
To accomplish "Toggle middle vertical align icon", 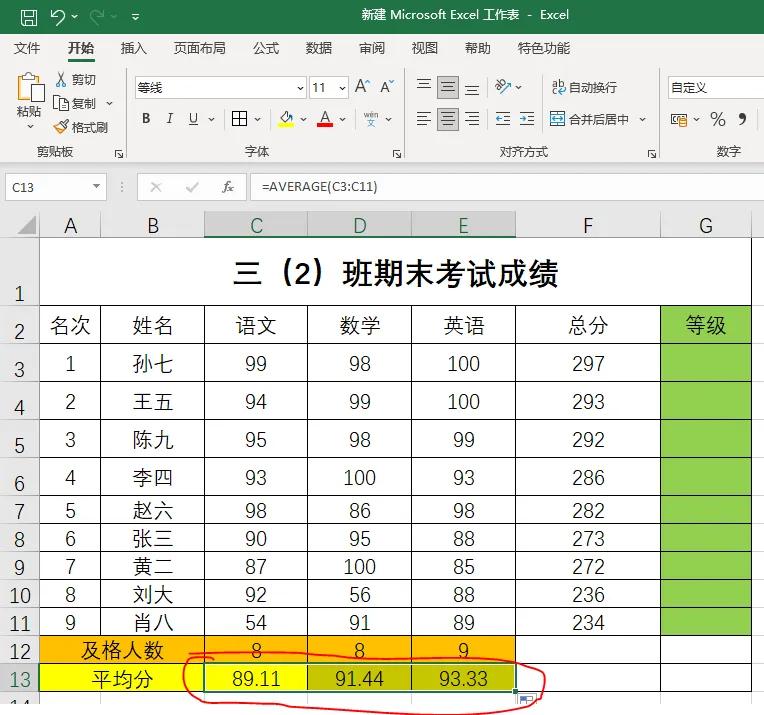I will coord(447,87).
